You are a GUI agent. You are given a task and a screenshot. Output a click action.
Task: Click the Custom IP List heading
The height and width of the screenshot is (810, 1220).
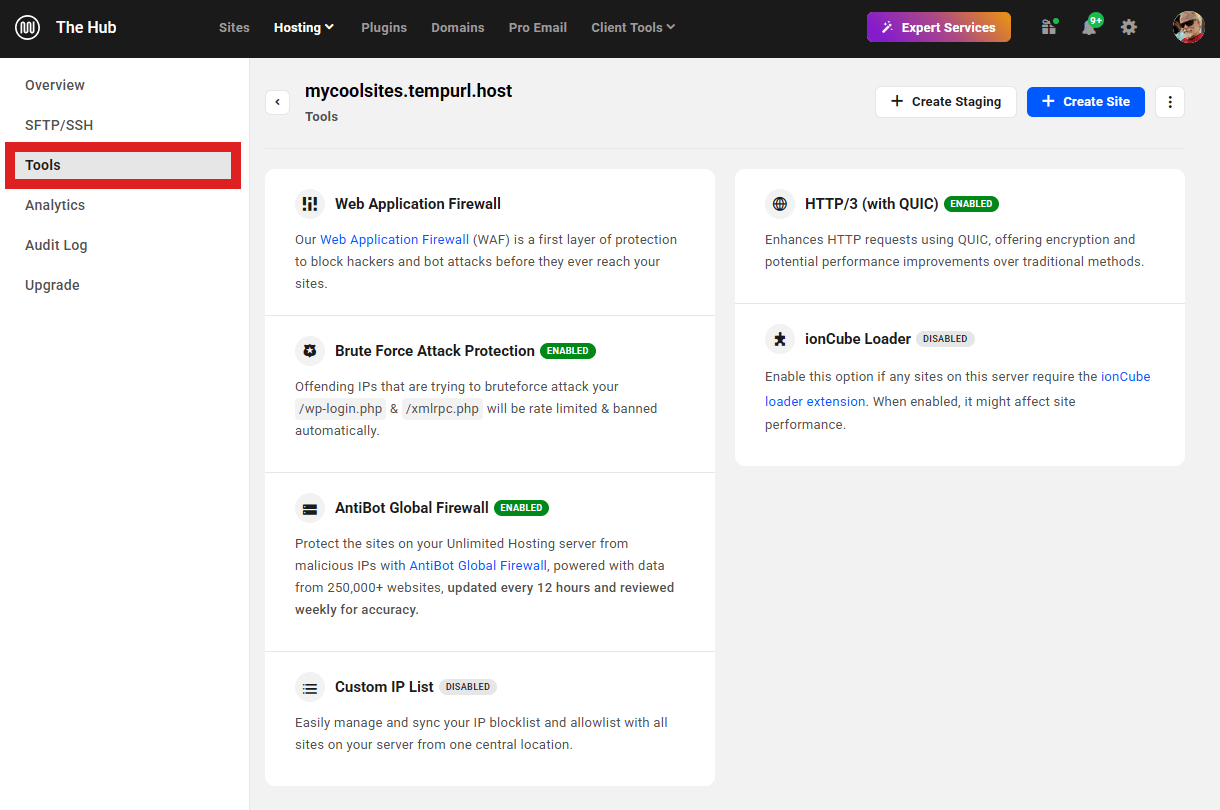click(384, 687)
